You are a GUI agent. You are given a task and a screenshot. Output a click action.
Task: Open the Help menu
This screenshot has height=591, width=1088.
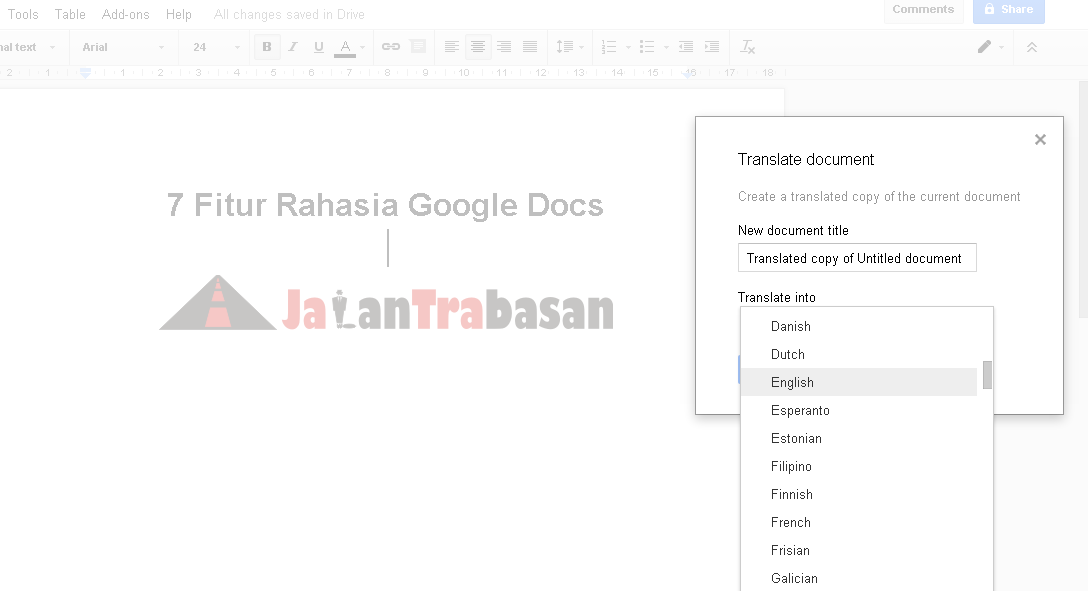point(178,14)
